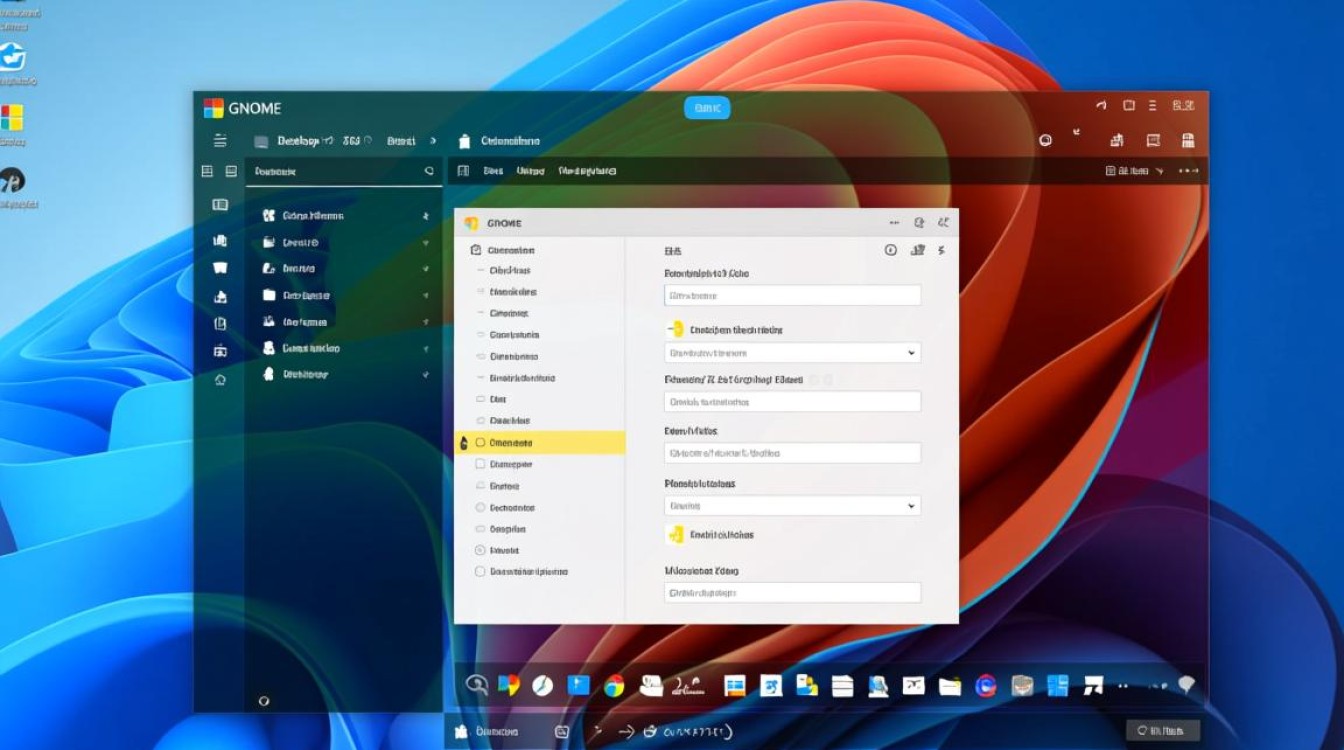Click the topmost text field in the dialog

tap(792, 295)
